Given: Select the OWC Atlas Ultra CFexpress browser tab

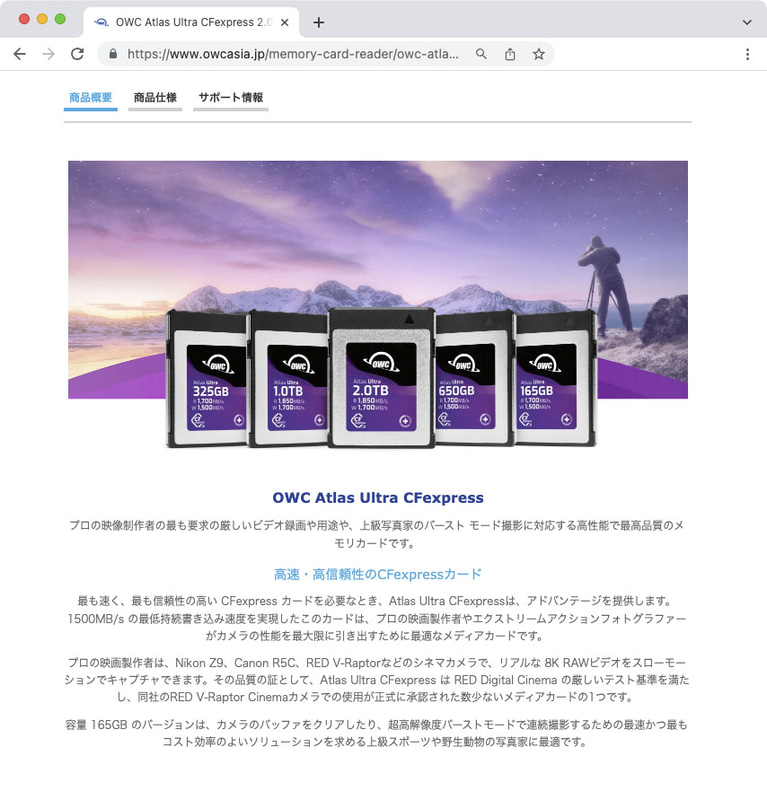Looking at the screenshot, I should coord(191,22).
